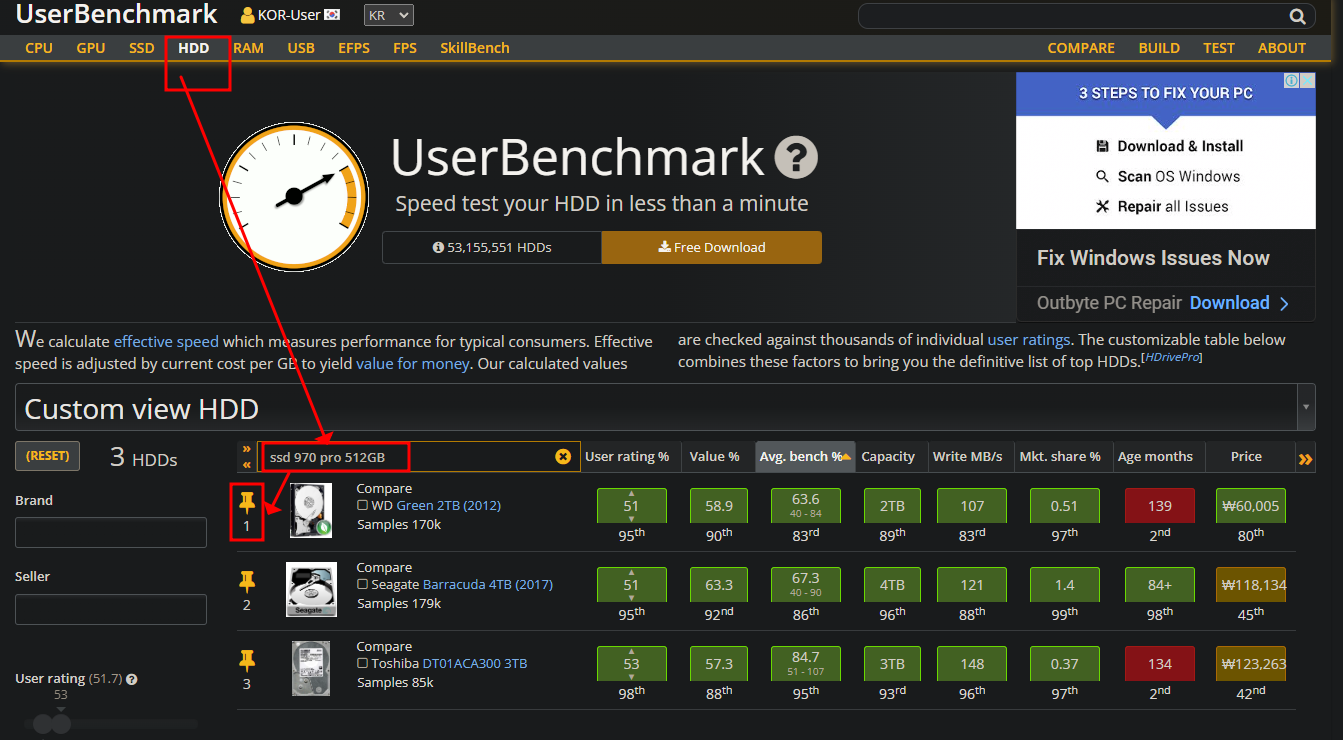Switch to the RAM tab
Viewport: 1343px width, 740px height.
click(x=248, y=48)
